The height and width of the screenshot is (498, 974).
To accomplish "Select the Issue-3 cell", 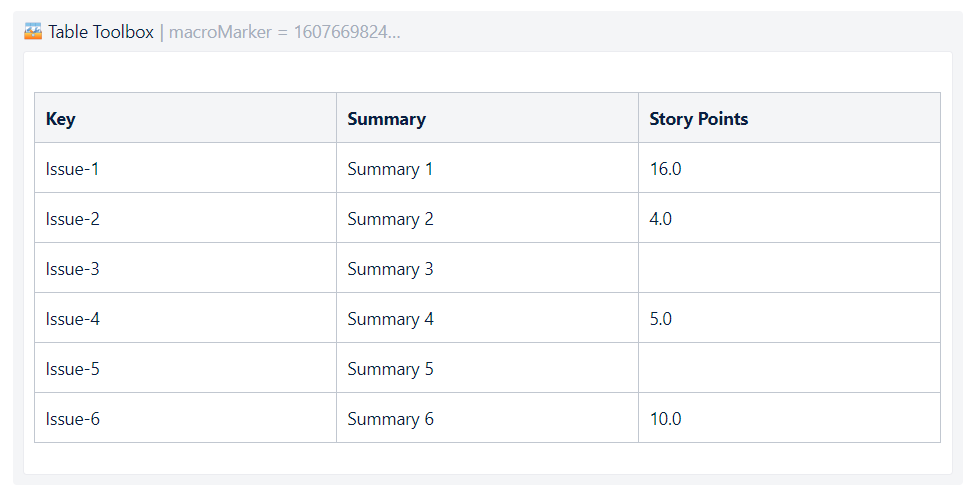I will [185, 268].
